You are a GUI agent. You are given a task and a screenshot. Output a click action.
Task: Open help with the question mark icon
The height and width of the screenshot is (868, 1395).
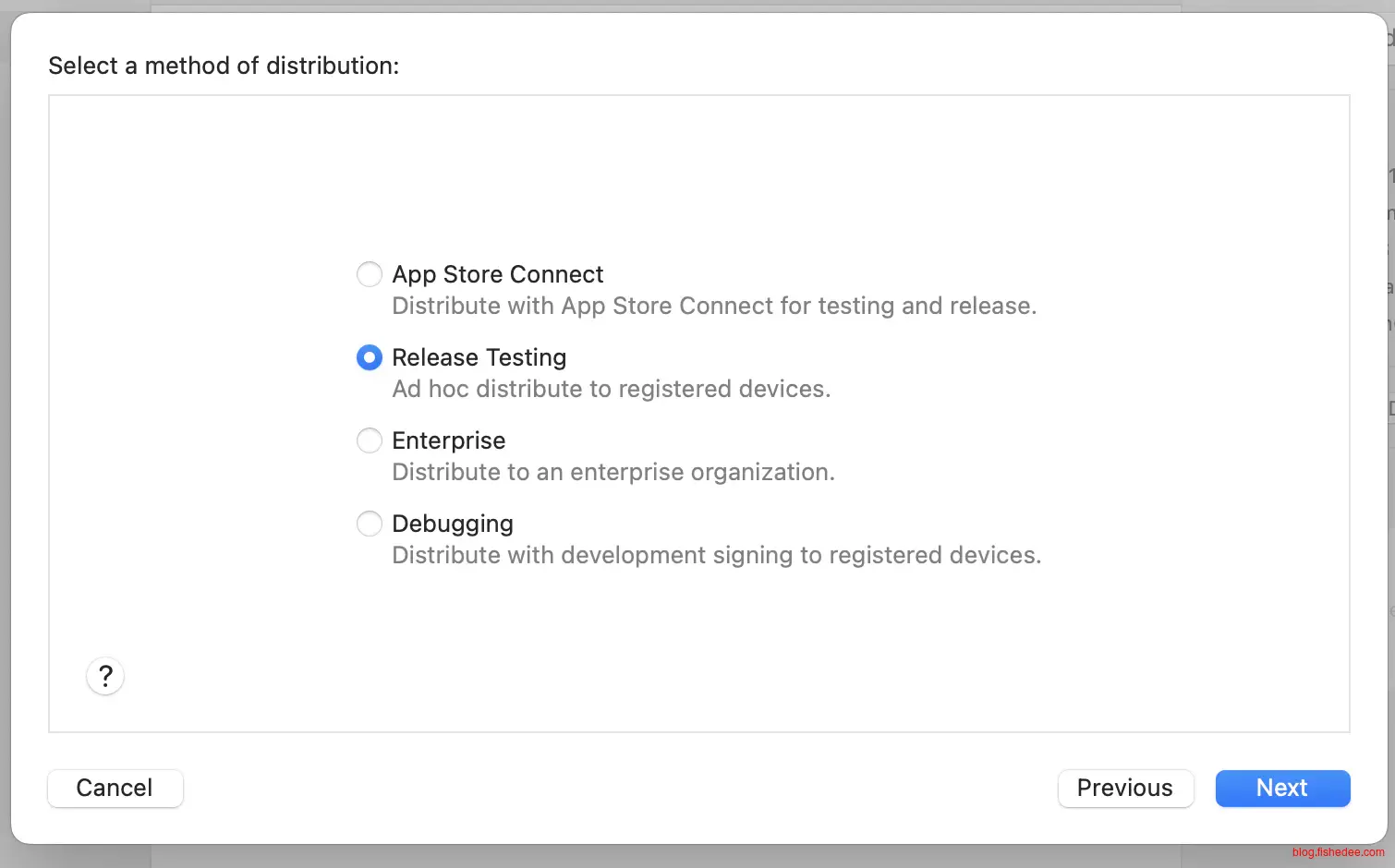pyautogui.click(x=105, y=676)
